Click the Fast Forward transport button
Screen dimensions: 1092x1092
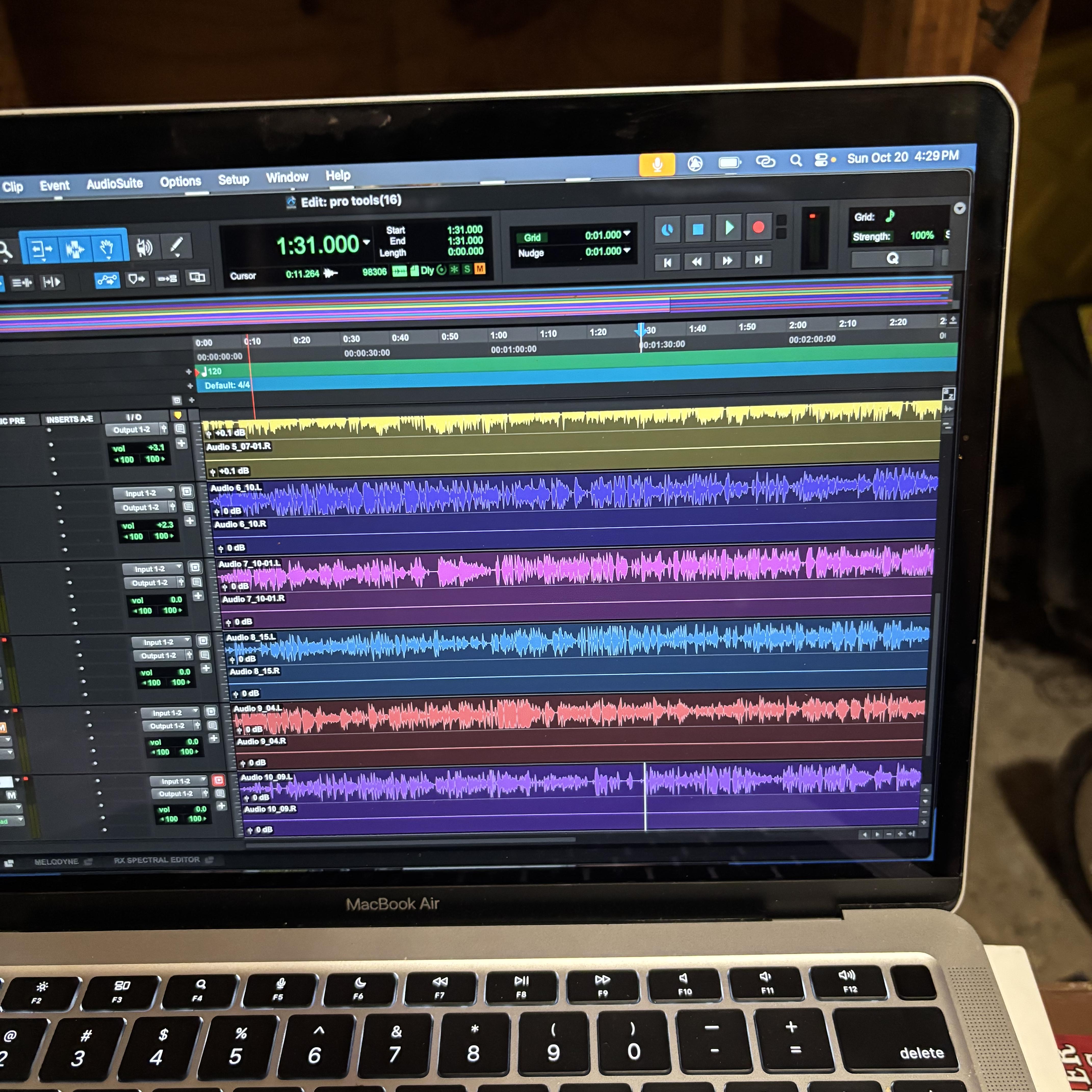[x=727, y=261]
